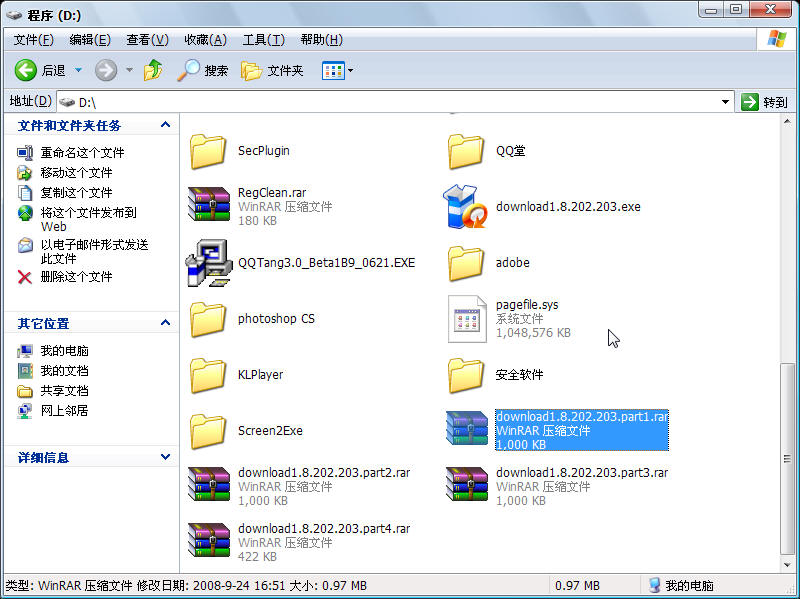Click 以电子邮件形式发送此文件 link
Viewport: 800px width, 599px height.
[94, 252]
